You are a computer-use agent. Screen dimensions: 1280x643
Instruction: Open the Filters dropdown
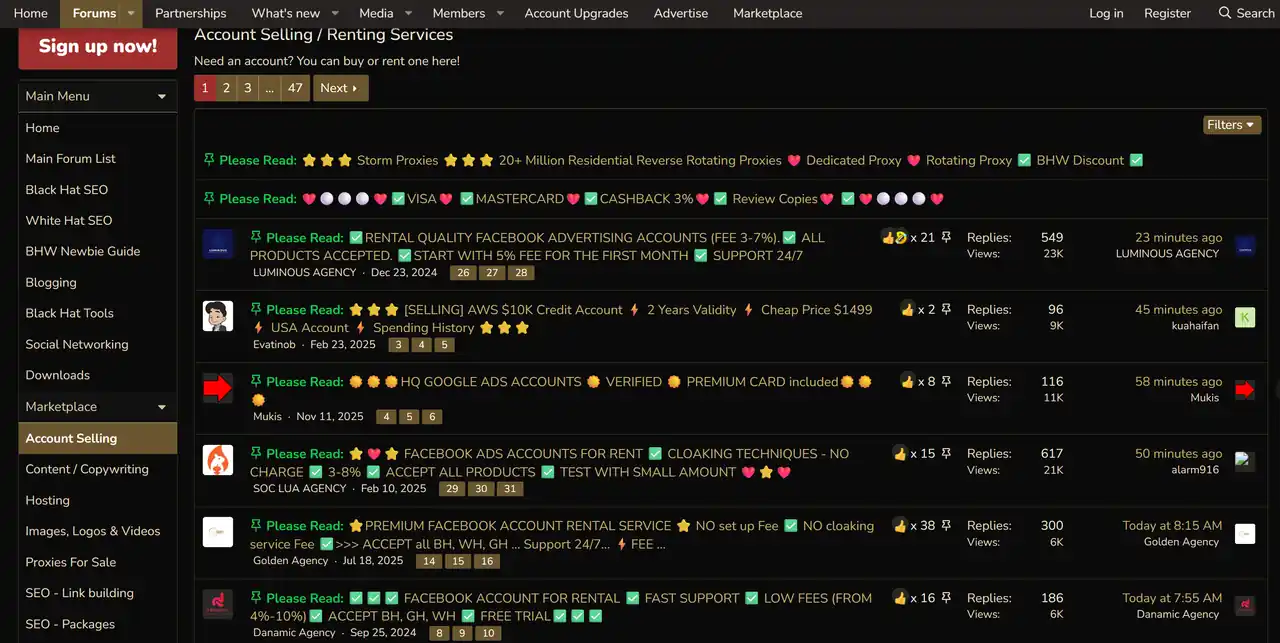click(x=1231, y=124)
